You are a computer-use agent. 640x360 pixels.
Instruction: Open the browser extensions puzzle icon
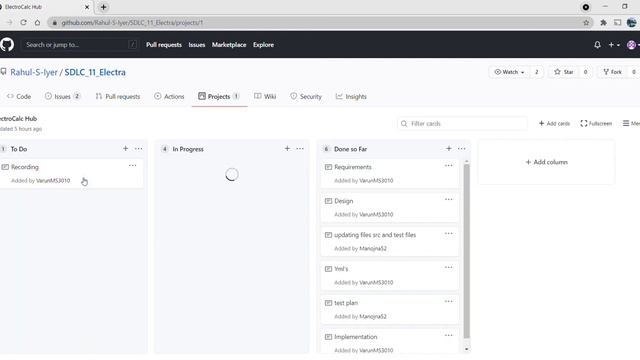[603, 22]
